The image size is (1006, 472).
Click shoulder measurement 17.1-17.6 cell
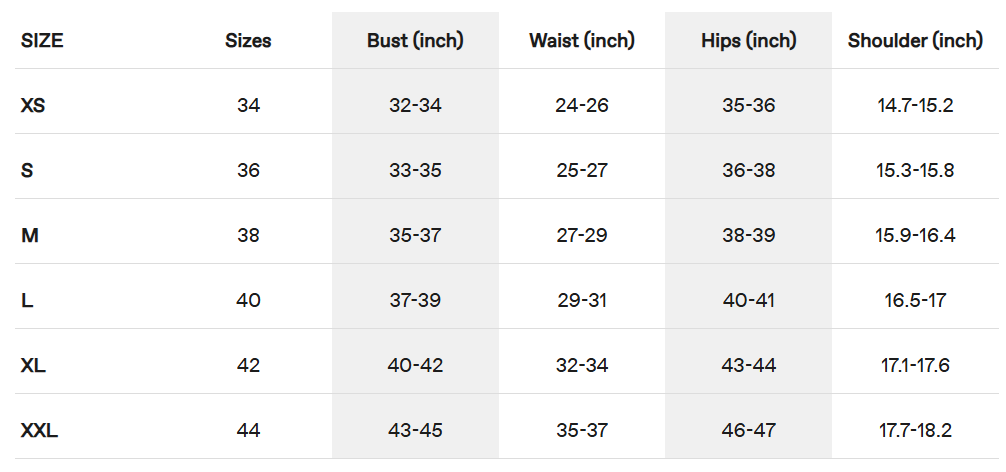pyautogui.click(x=915, y=365)
